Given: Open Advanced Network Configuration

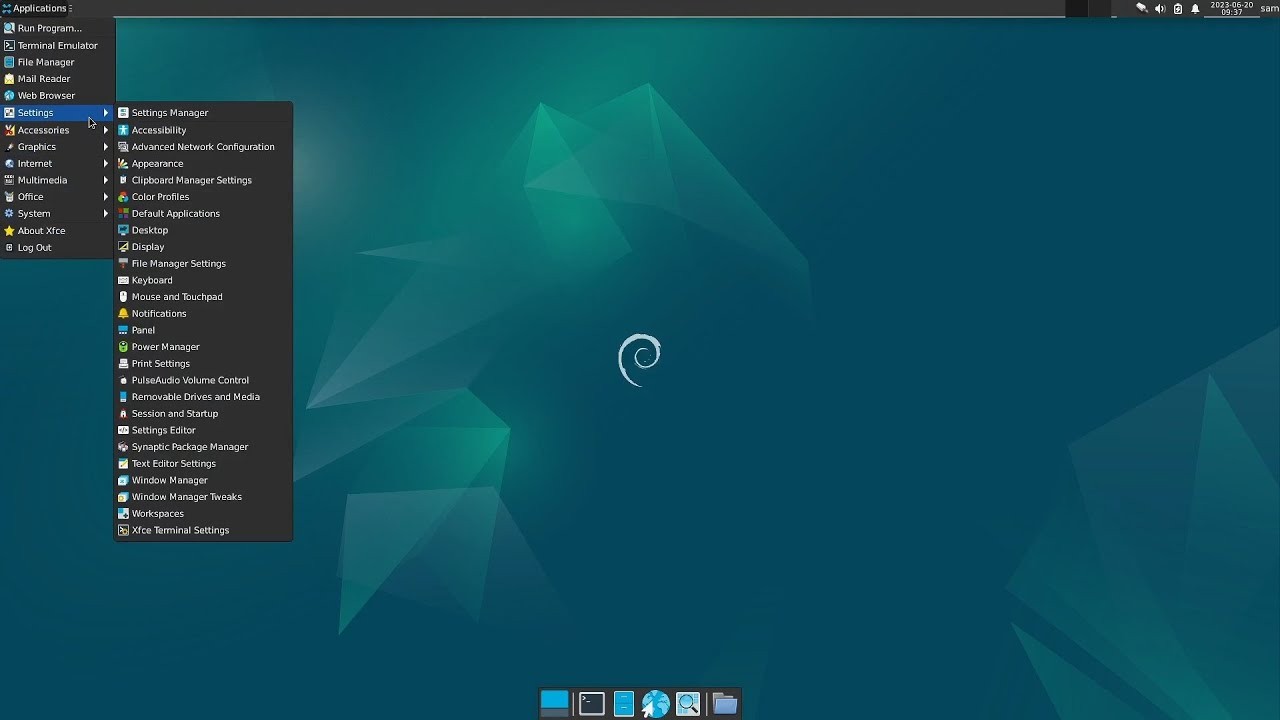Looking at the screenshot, I should [x=204, y=147].
